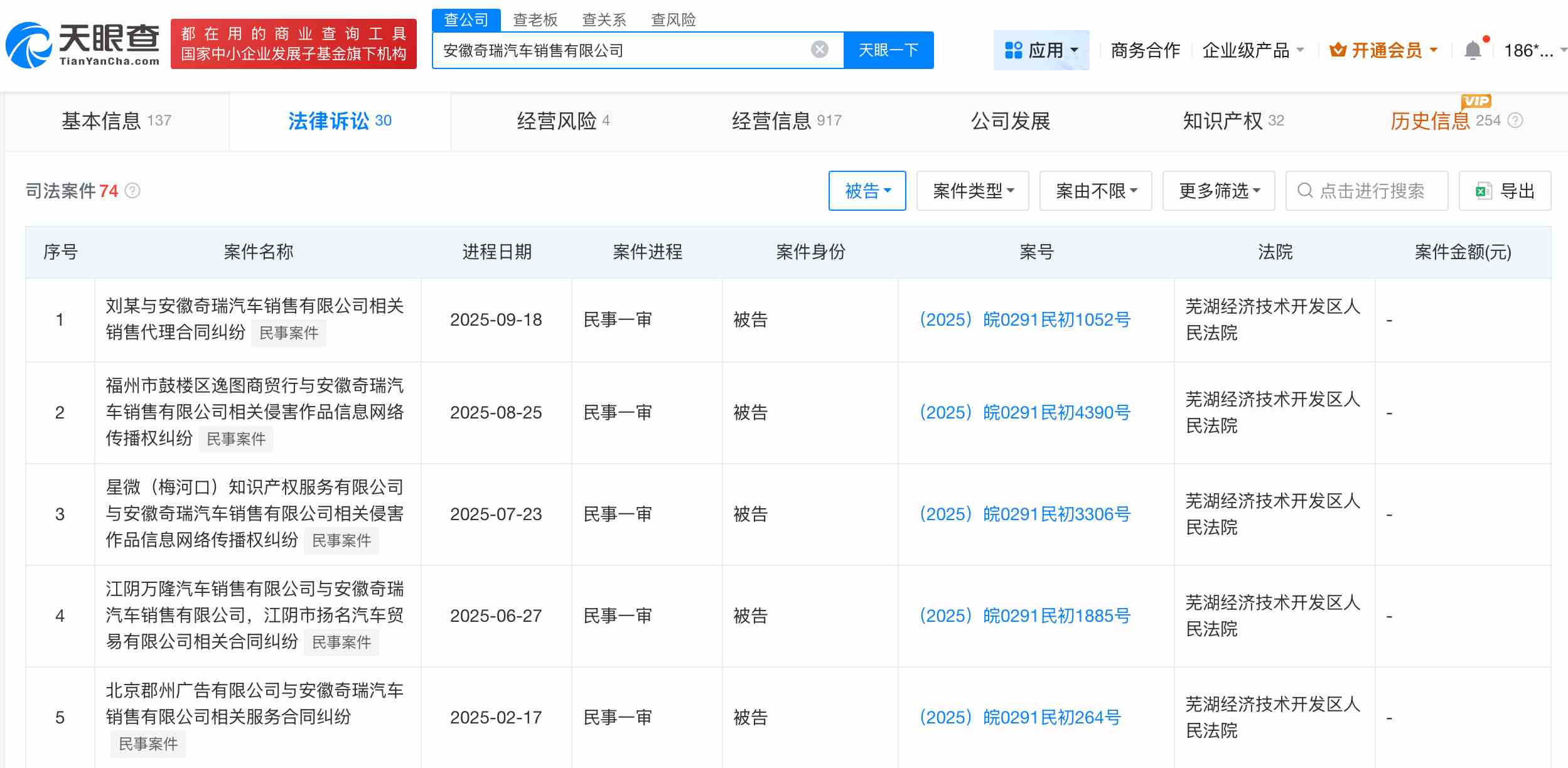This screenshot has width=1568, height=768.
Task: Open the 应用 apps grid icon
Action: pos(1014,50)
